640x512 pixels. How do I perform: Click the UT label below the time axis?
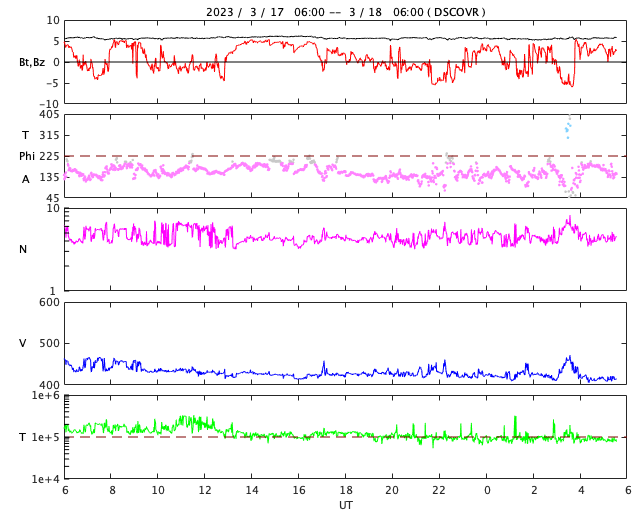(x=345, y=505)
